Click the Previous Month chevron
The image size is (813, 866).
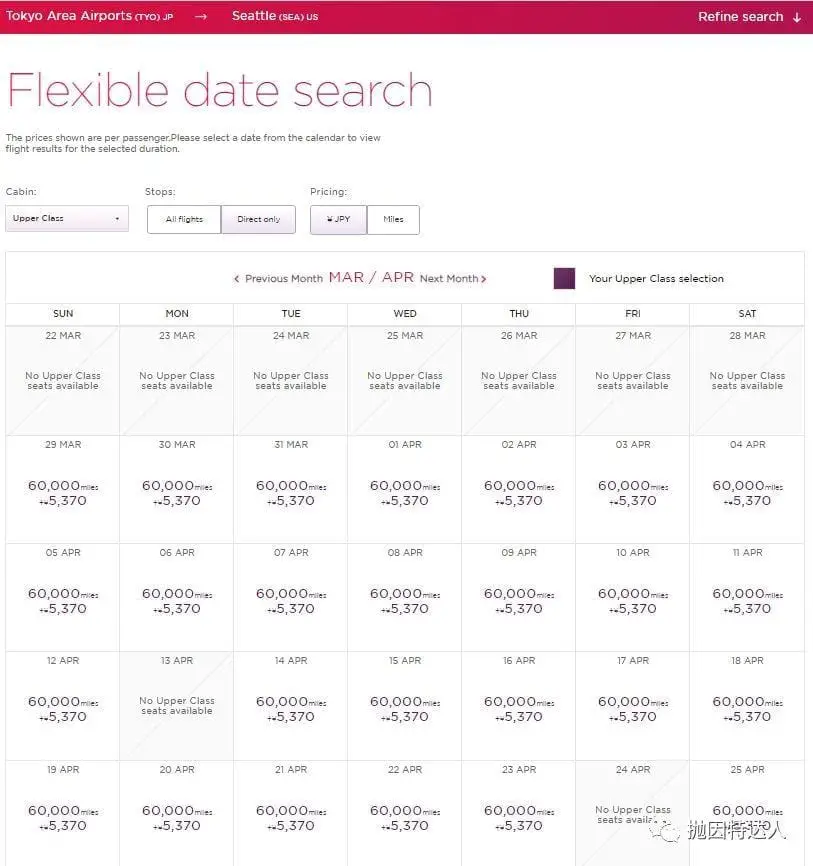237,279
